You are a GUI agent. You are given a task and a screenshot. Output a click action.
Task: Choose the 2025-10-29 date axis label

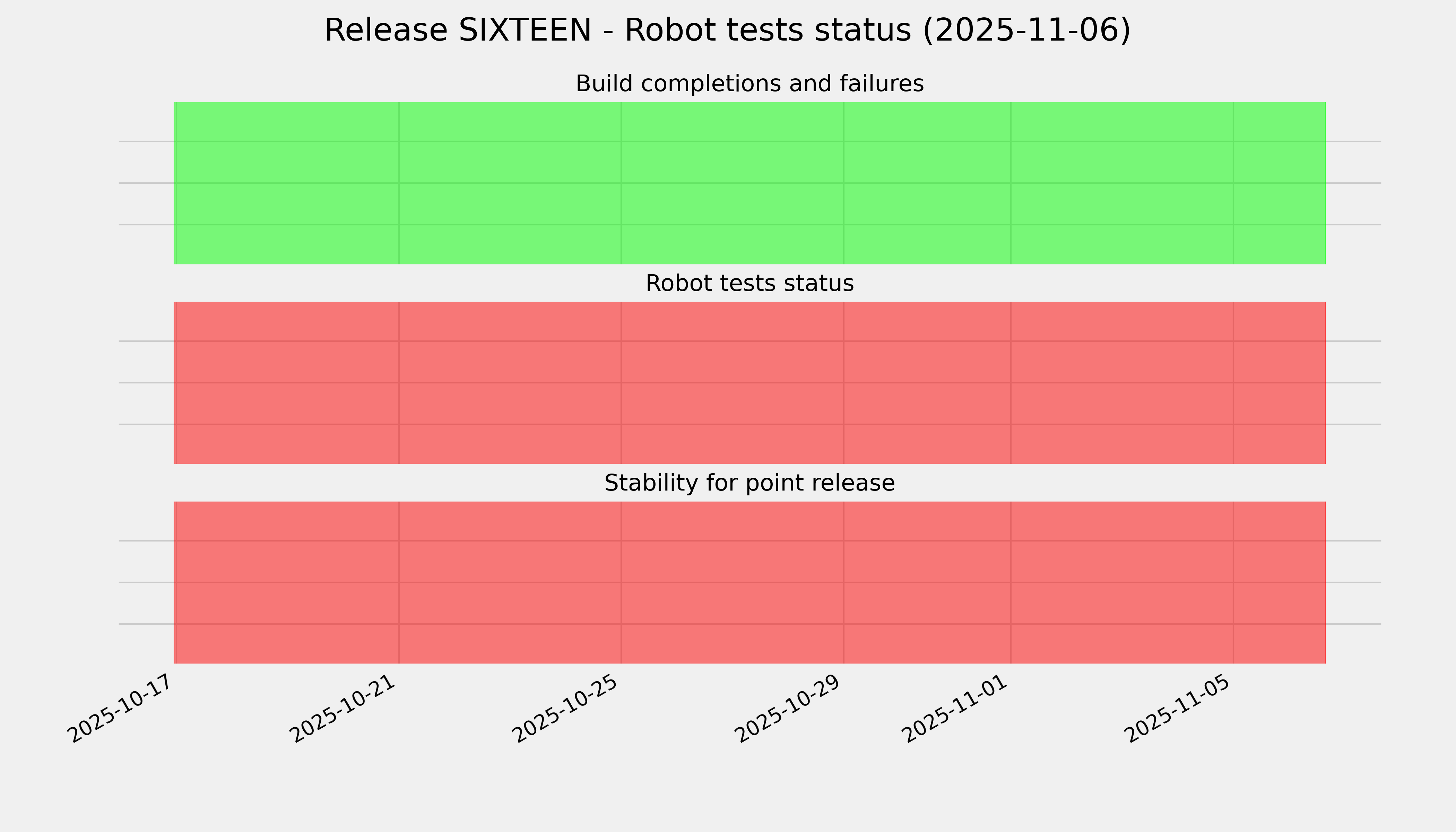(788, 710)
